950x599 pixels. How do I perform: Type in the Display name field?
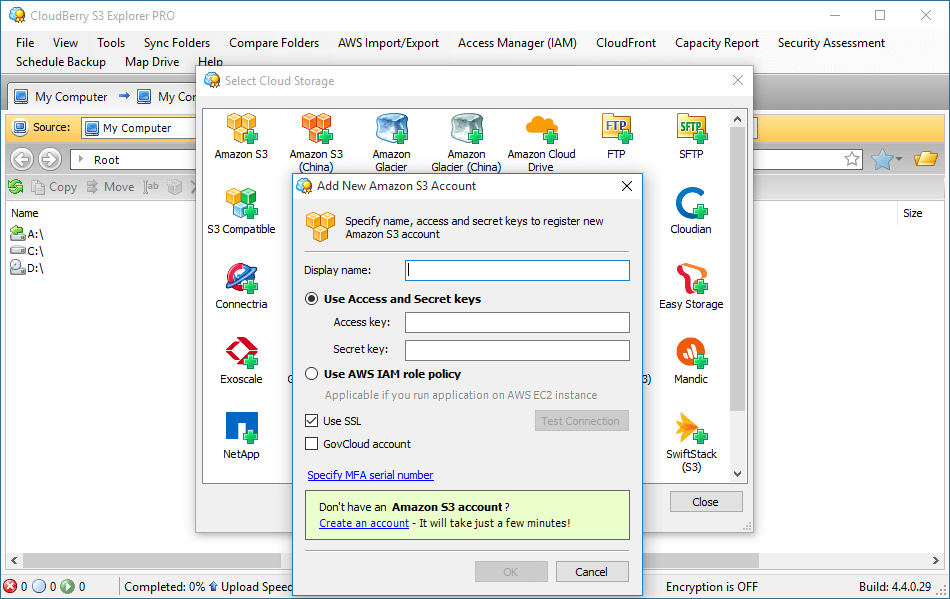[516, 270]
